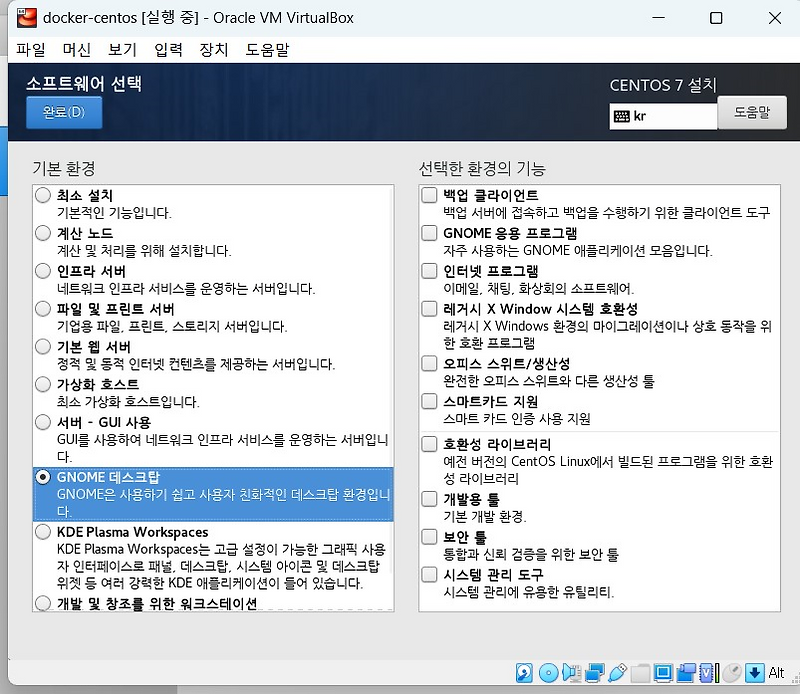Click the audio status icon in status bar

pos(570,673)
